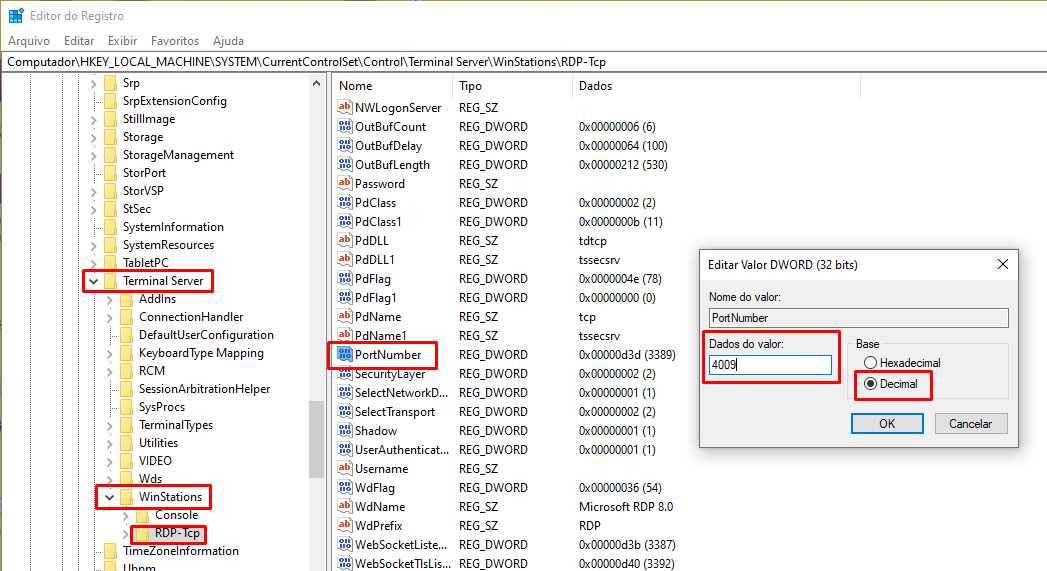Expand the TerminalTypes subkey
Image resolution: width=1047 pixels, height=571 pixels.
110,426
